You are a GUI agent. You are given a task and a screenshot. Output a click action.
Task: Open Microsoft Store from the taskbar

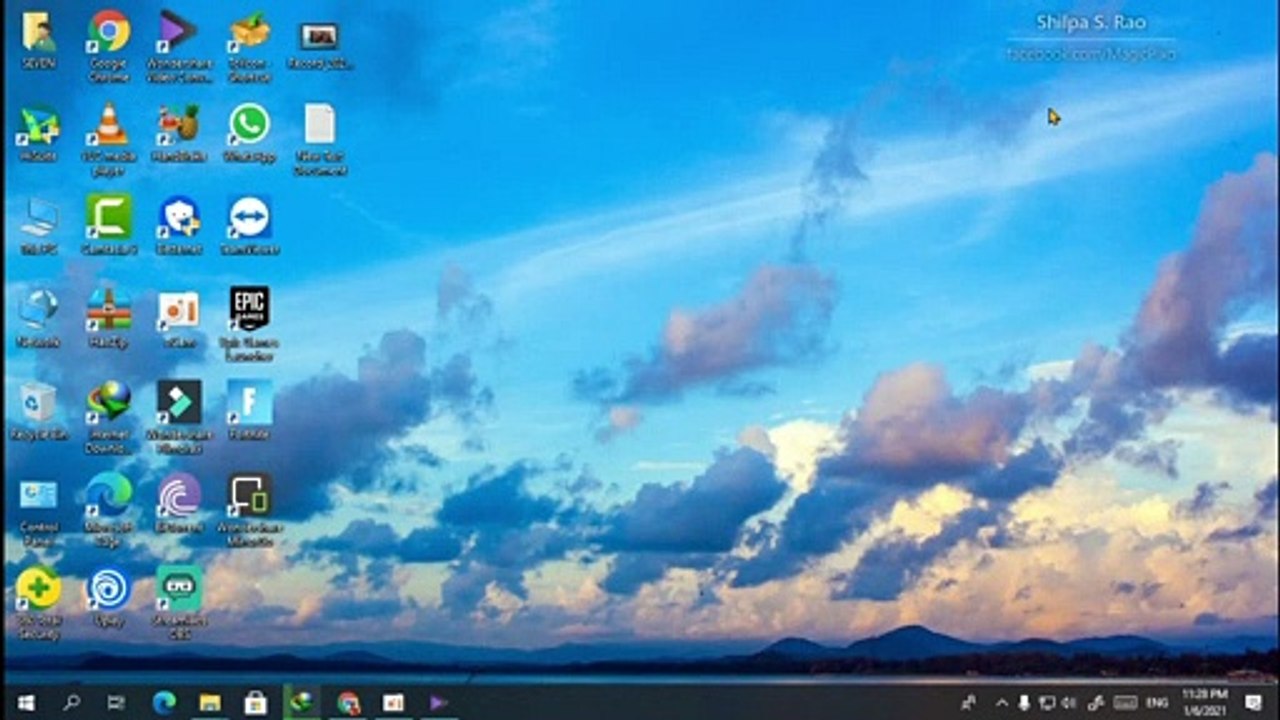[256, 703]
